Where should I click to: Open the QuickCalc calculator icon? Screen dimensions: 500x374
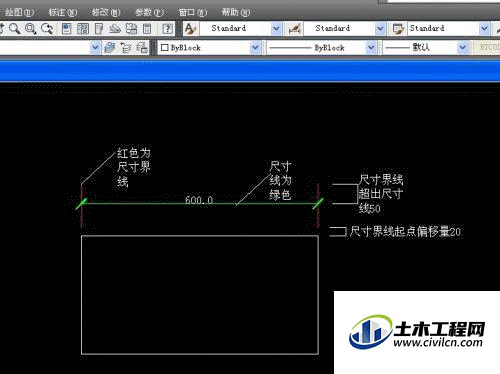[x=147, y=29]
